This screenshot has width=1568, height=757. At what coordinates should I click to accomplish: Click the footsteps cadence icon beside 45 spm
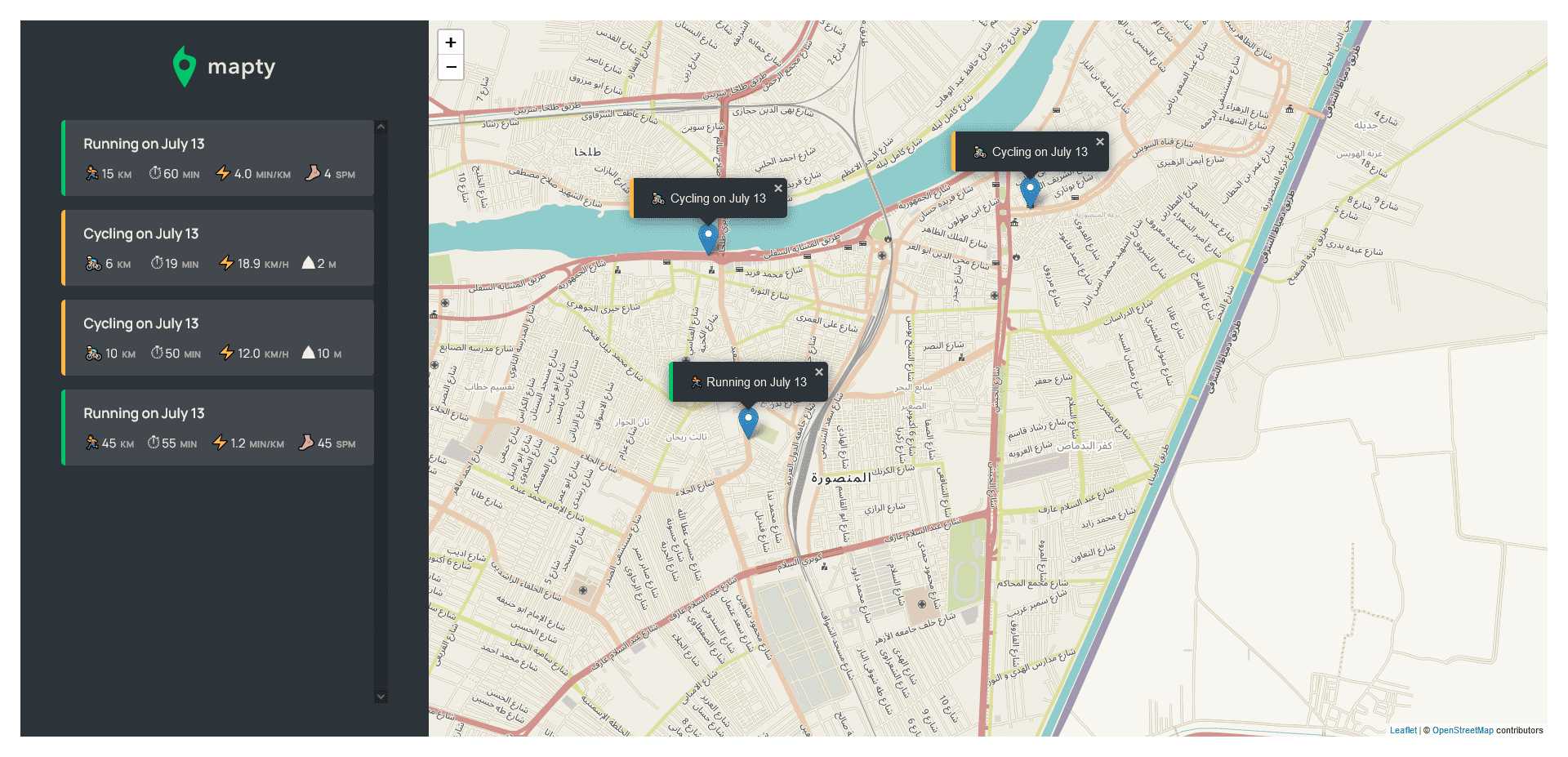click(306, 443)
